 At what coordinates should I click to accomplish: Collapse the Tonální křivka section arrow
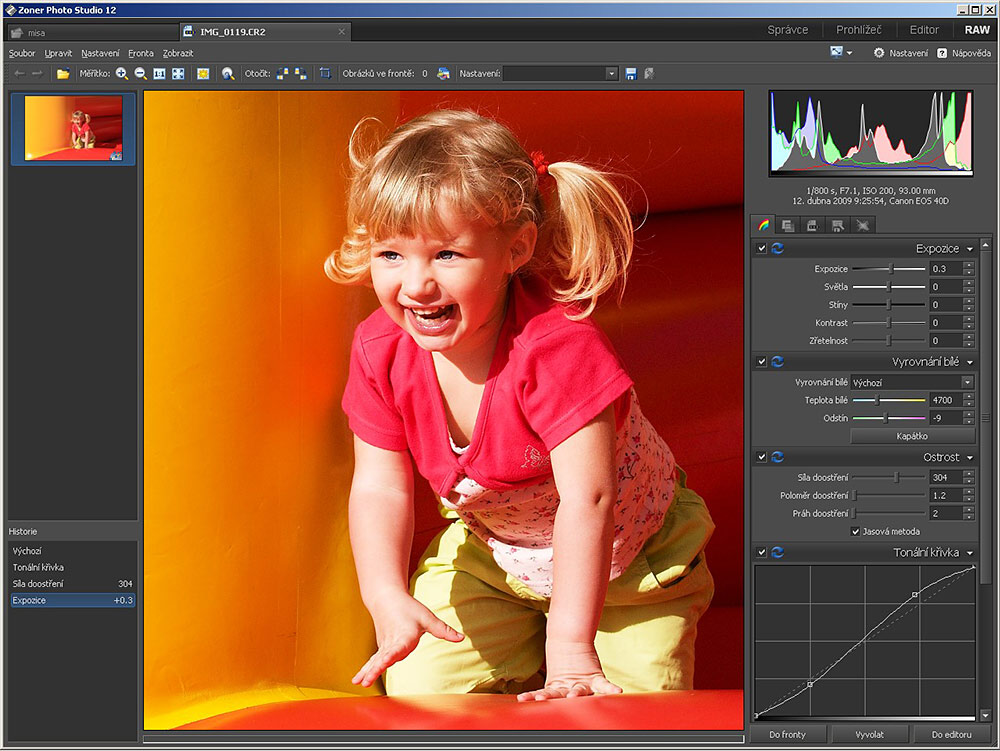coord(970,553)
